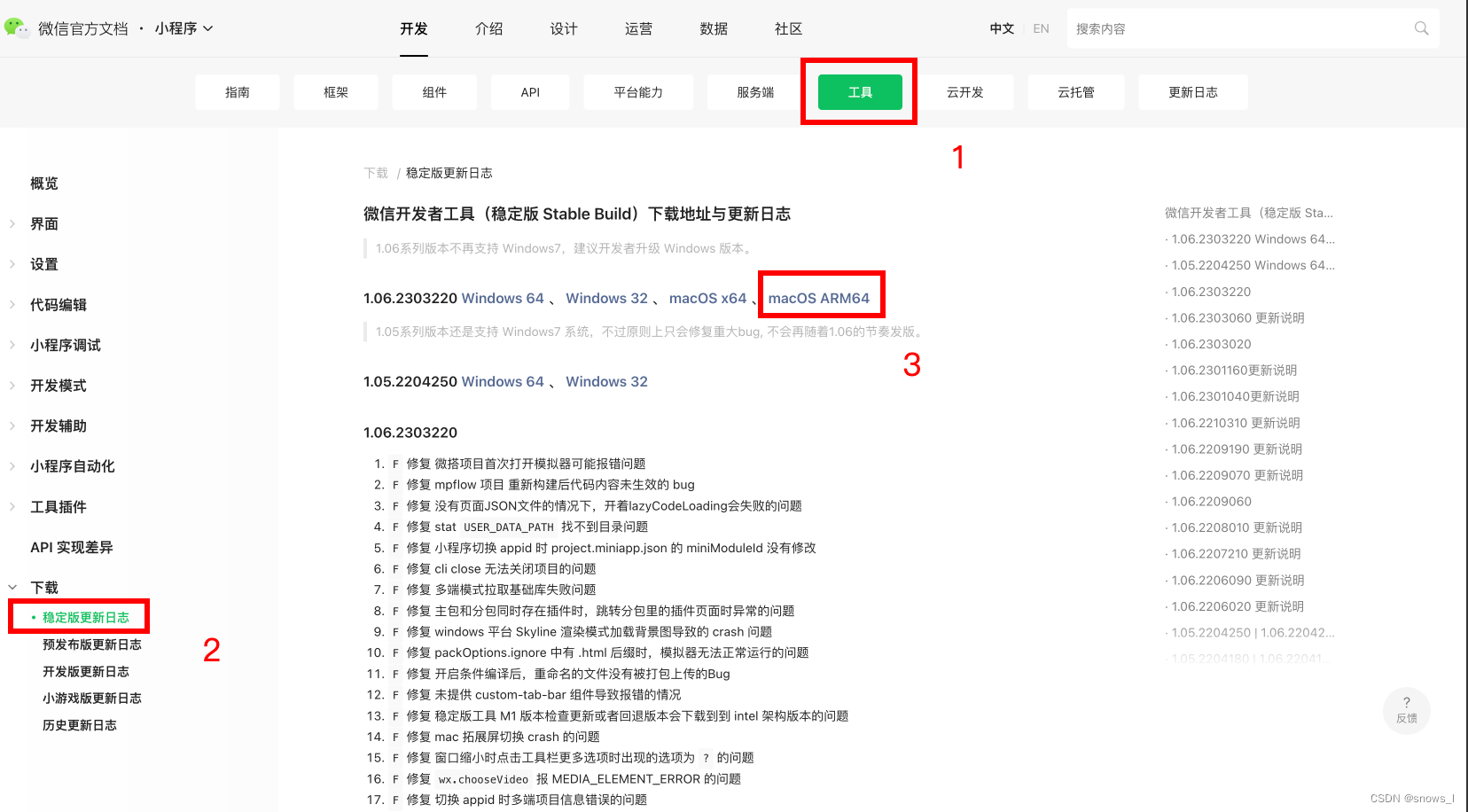The width and height of the screenshot is (1468, 812).
Task: Select 稳定版更新日志 in sidebar
Action: (x=86, y=618)
